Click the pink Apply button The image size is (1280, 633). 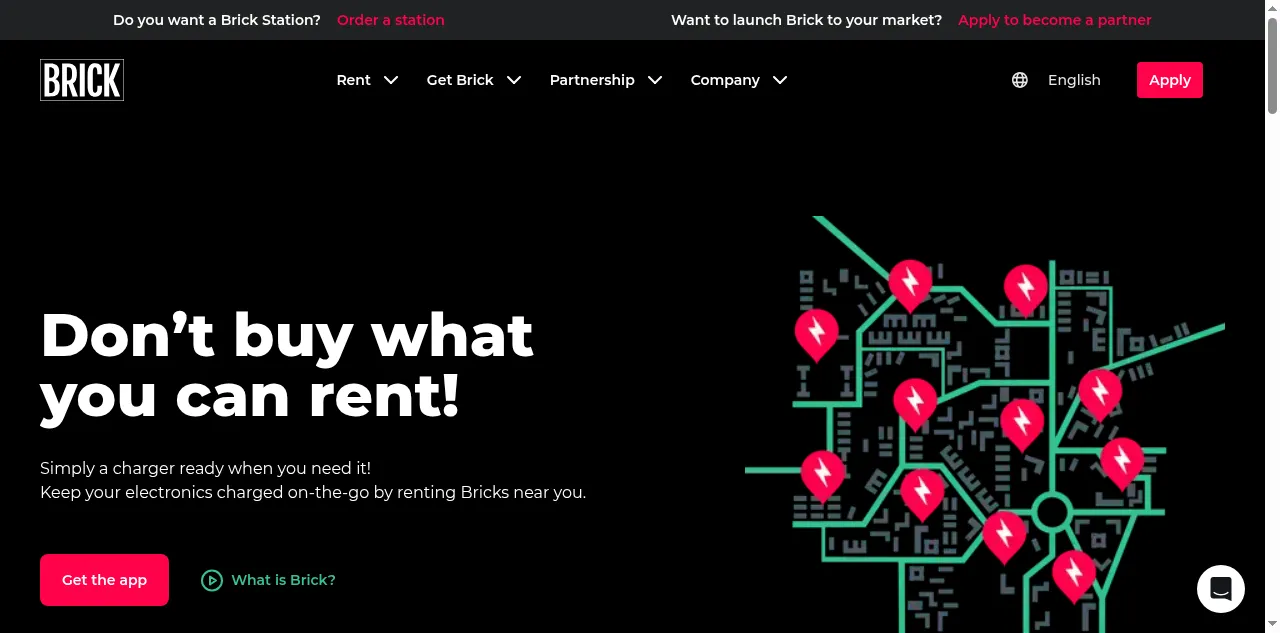click(1170, 80)
